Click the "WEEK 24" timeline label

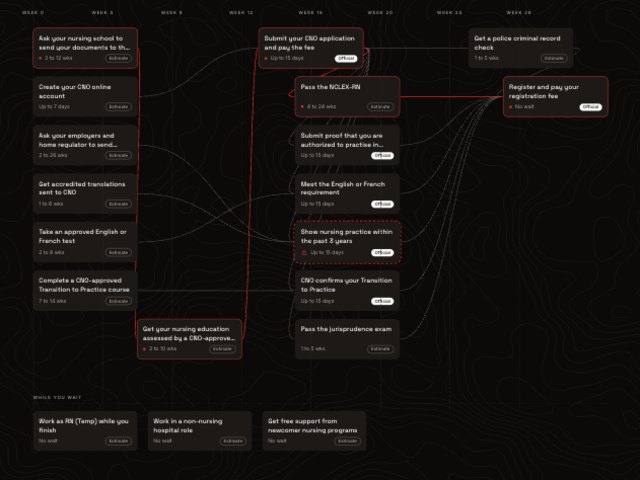pyautogui.click(x=449, y=13)
